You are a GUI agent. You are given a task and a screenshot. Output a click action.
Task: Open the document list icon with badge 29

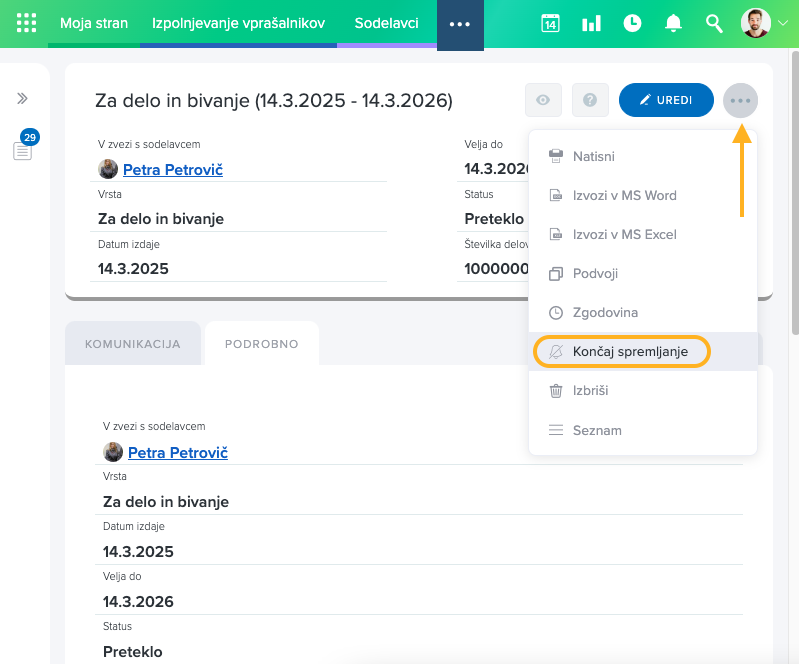[22, 150]
